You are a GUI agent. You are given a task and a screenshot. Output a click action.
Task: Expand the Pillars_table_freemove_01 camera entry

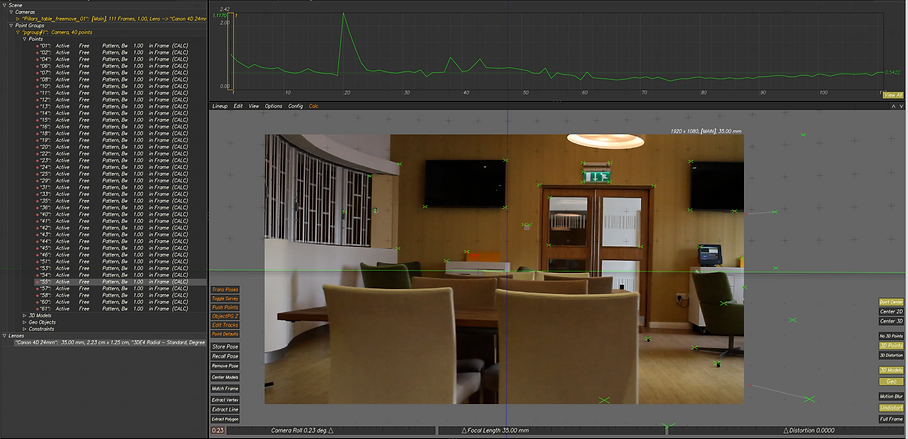tap(17, 19)
